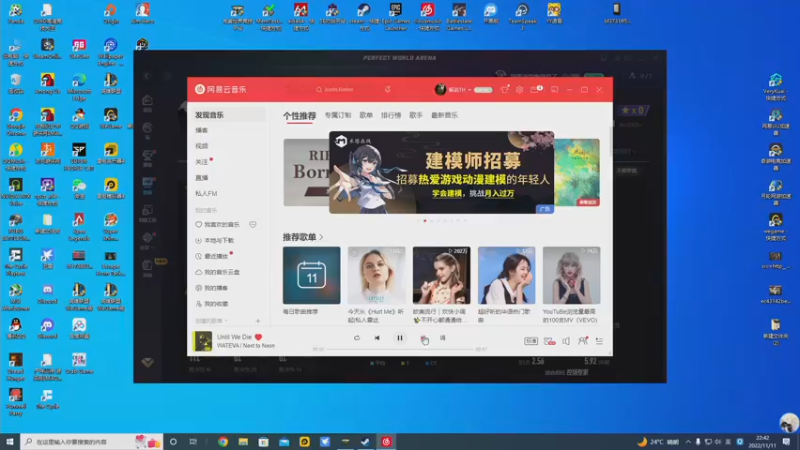Switch to mini mode via header icon
The image size is (800, 450).
(x=555, y=89)
